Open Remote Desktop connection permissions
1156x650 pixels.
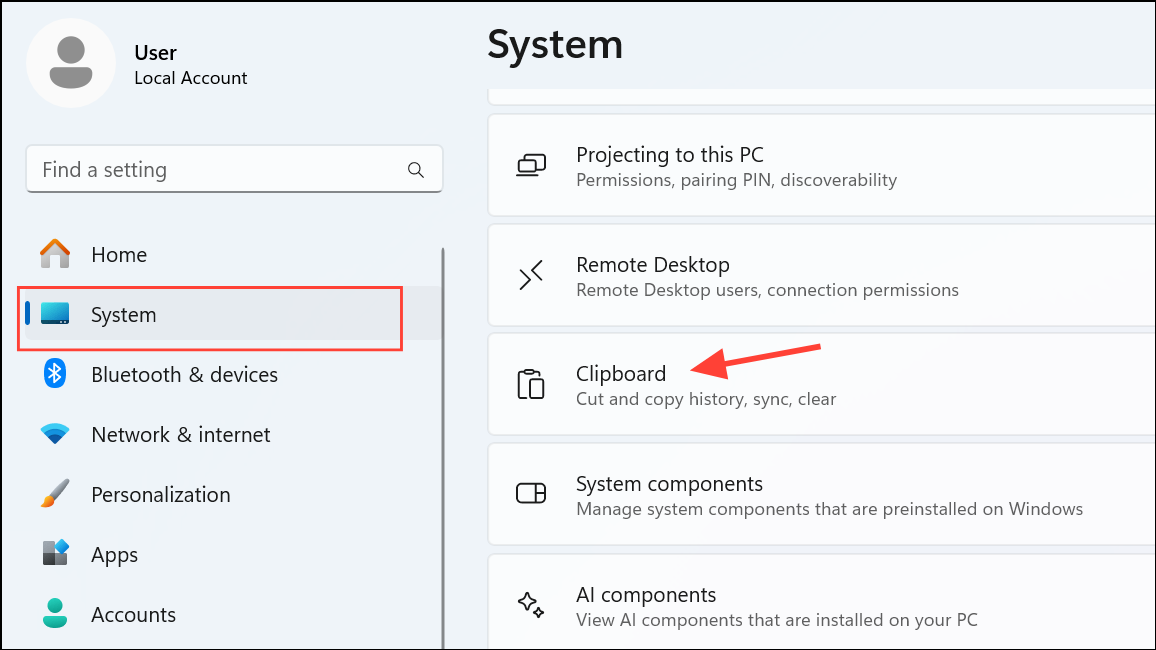tap(766, 277)
